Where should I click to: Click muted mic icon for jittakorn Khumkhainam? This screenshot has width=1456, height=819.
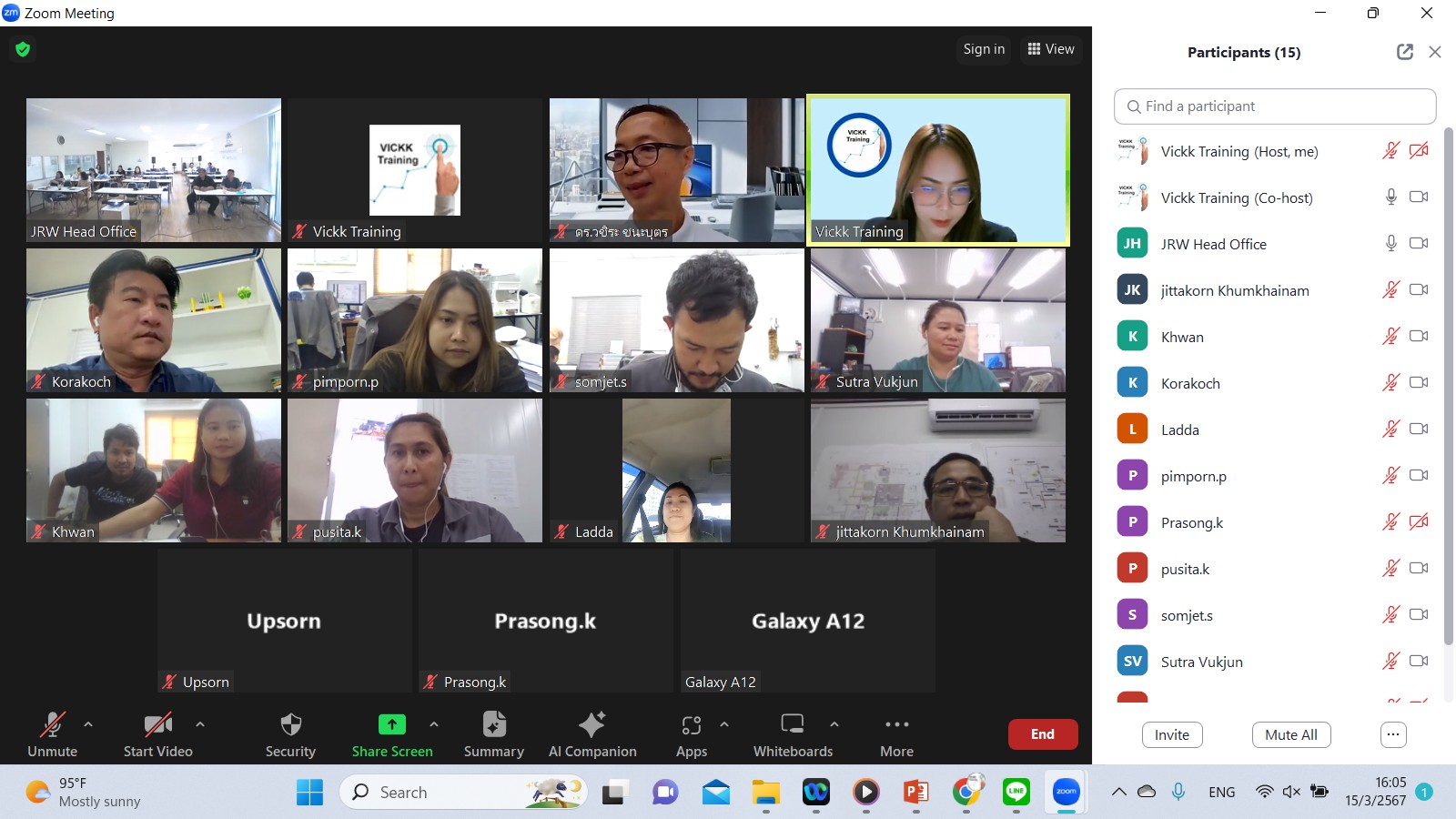pos(1390,290)
